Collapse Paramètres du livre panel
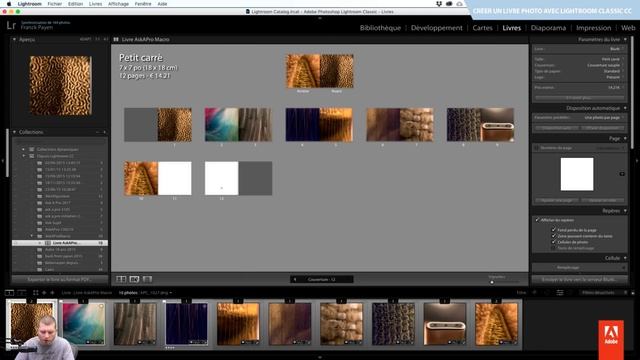The image size is (640, 360). tap(625, 40)
